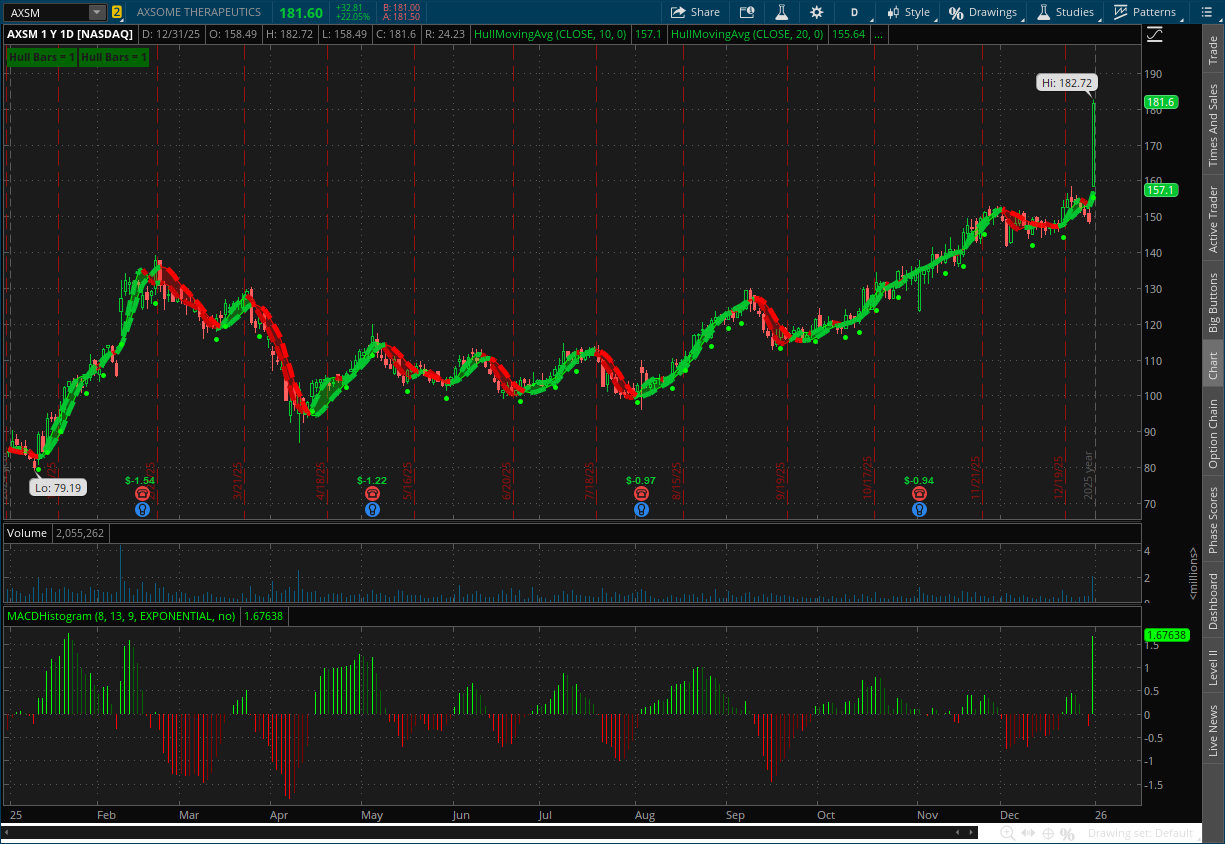The width and height of the screenshot is (1225, 844).
Task: Open the Live News sidebar tab
Action: (1213, 730)
